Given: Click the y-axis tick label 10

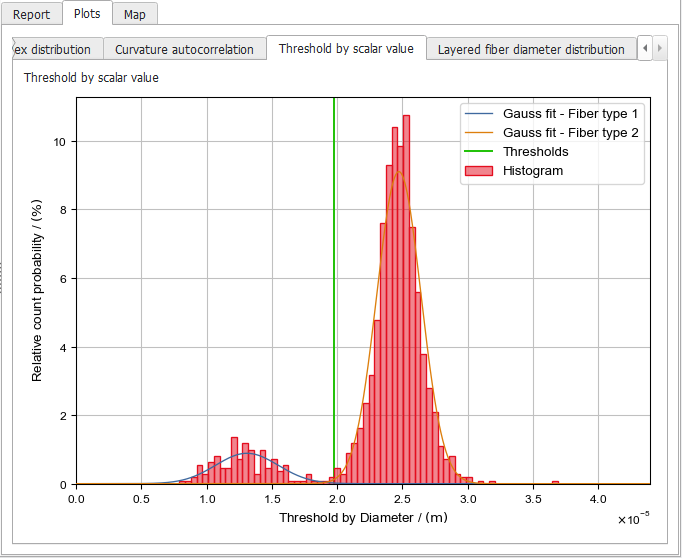Looking at the screenshot, I should pos(59,142).
